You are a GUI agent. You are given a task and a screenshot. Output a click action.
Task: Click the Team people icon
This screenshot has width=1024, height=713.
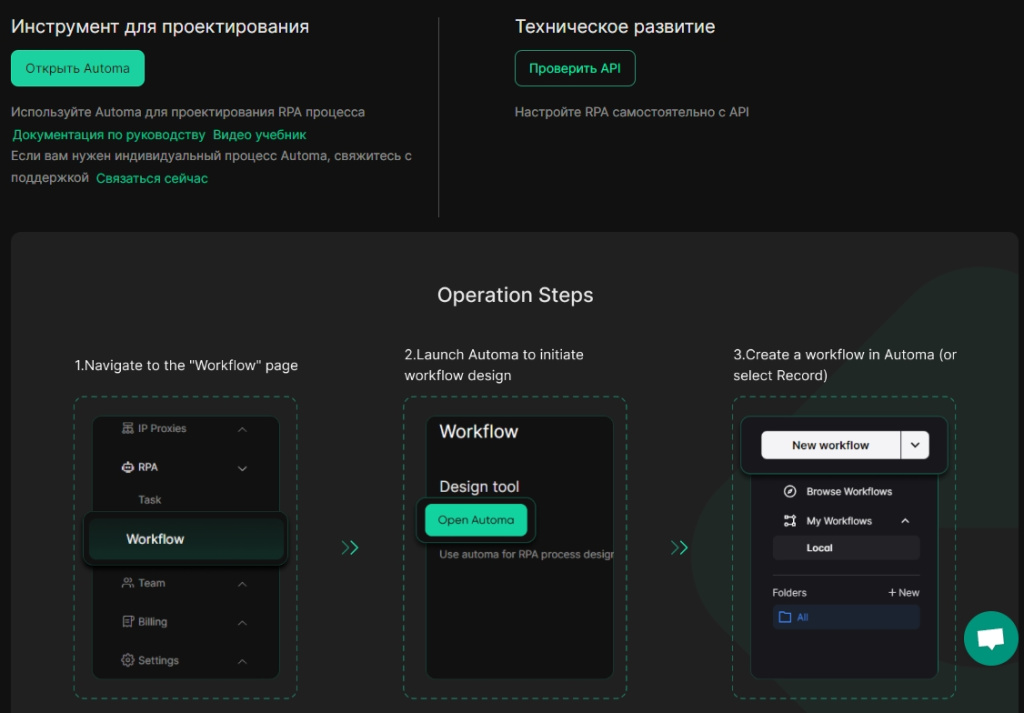(x=128, y=583)
